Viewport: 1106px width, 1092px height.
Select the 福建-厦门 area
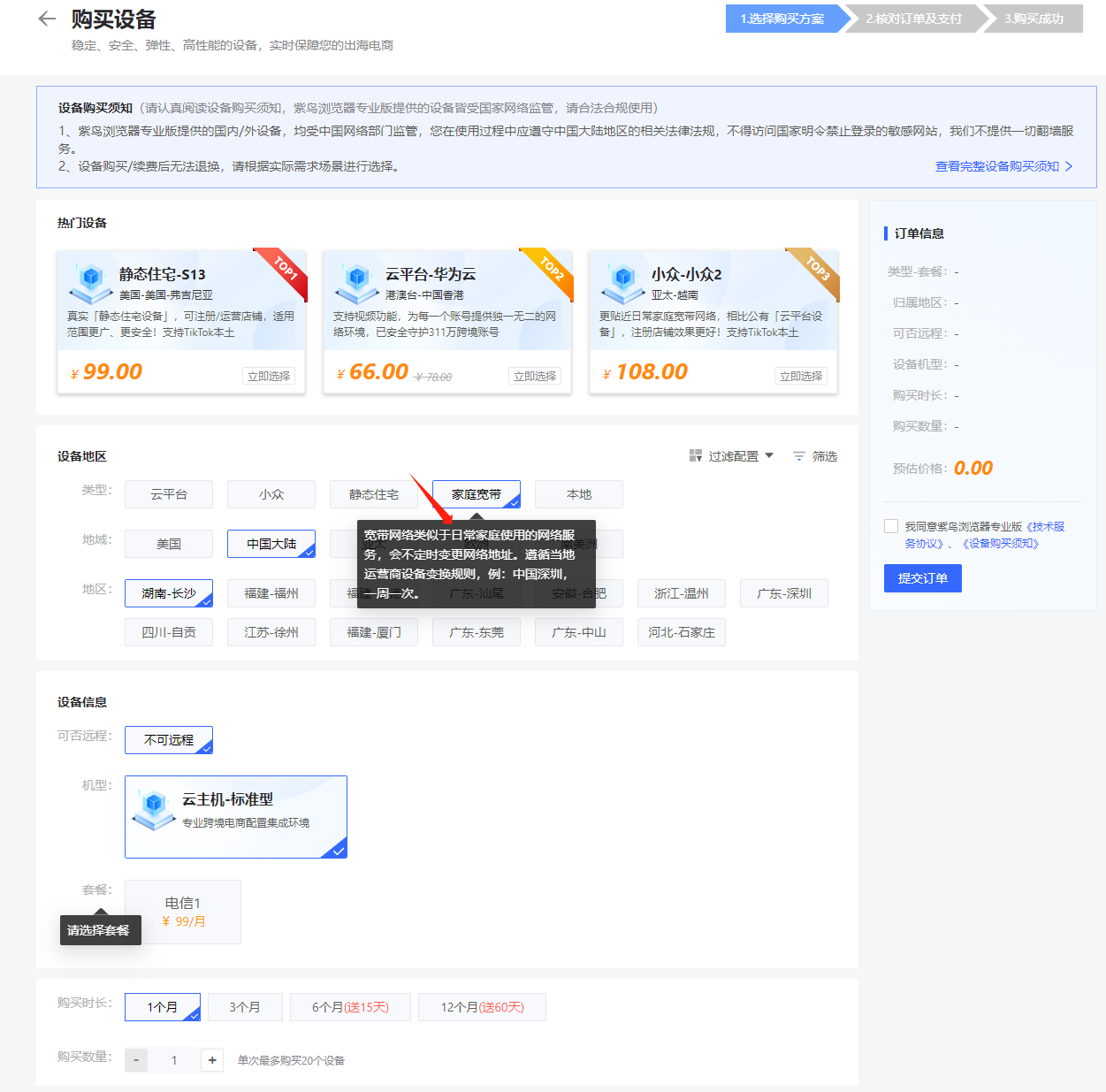point(374,632)
